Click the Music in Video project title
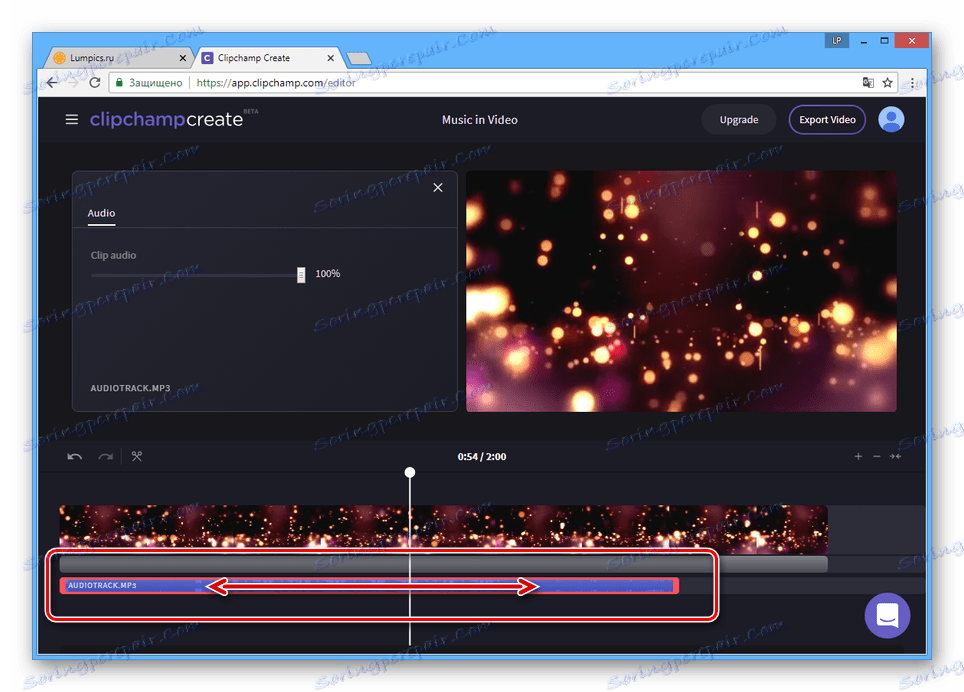The height and width of the screenshot is (692, 964). point(480,120)
